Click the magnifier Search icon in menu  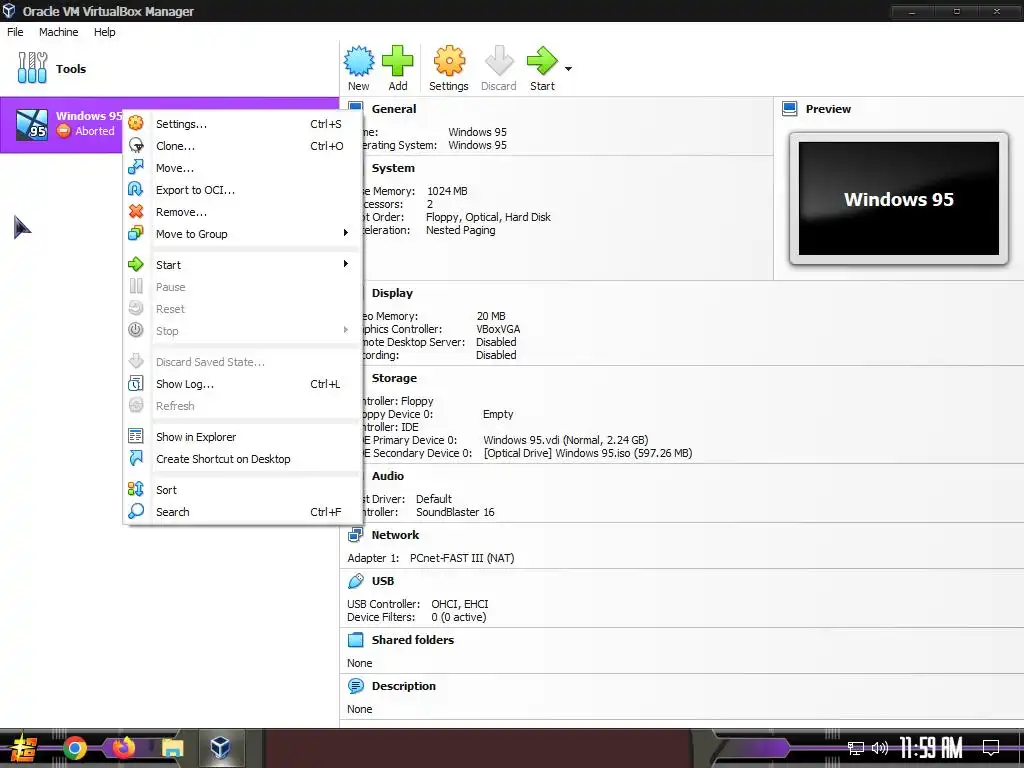point(136,511)
